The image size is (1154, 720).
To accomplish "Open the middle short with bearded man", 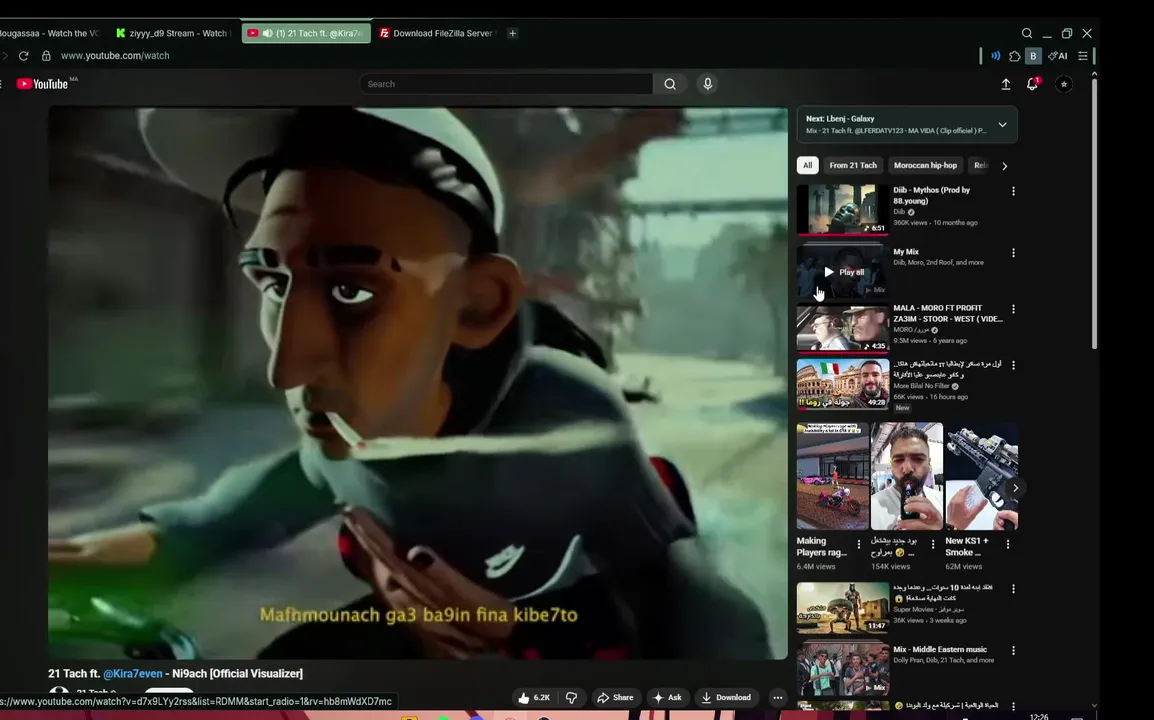I will 907,476.
